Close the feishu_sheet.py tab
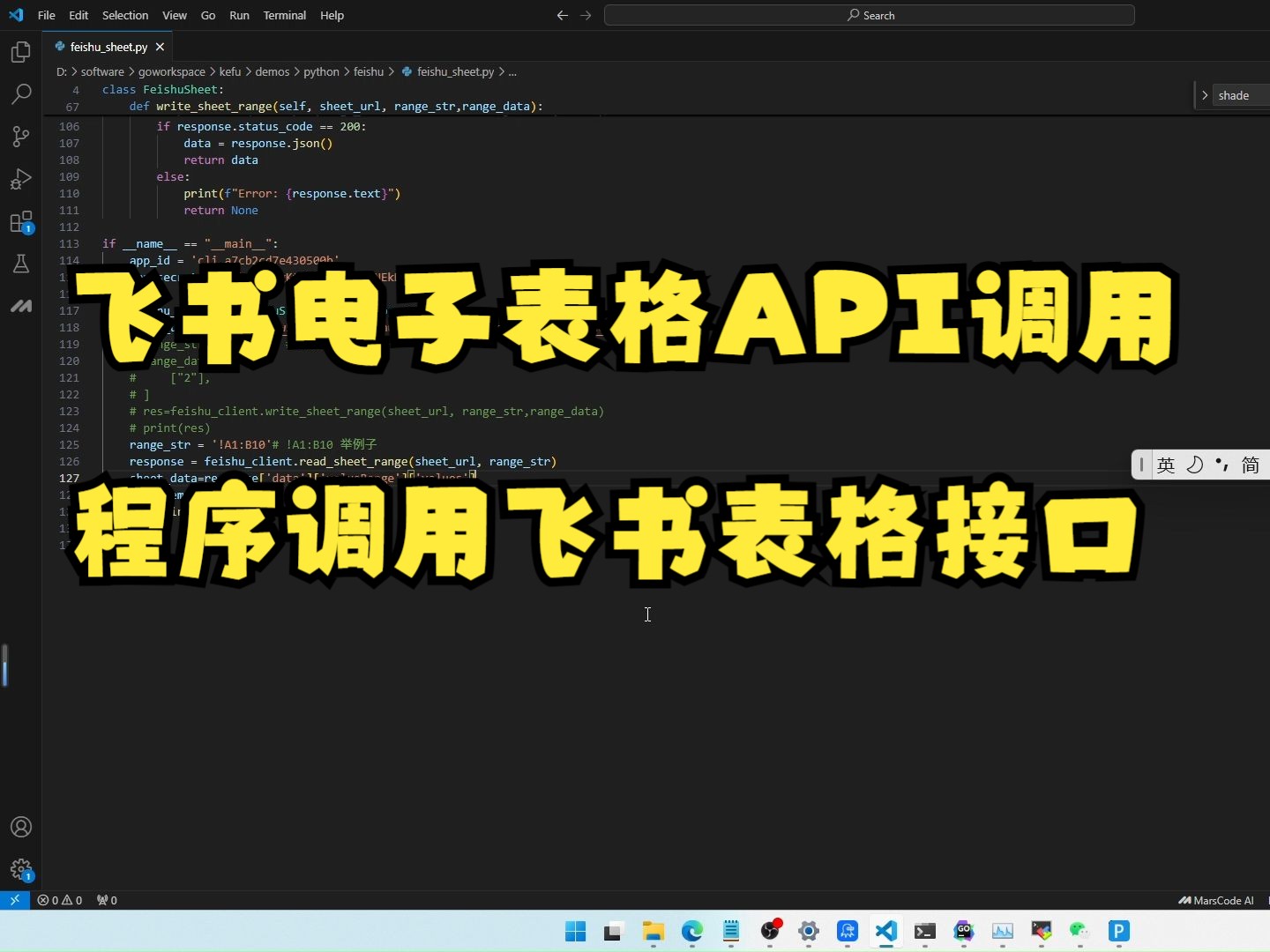Screen dimensions: 1270x952 click(x=160, y=47)
